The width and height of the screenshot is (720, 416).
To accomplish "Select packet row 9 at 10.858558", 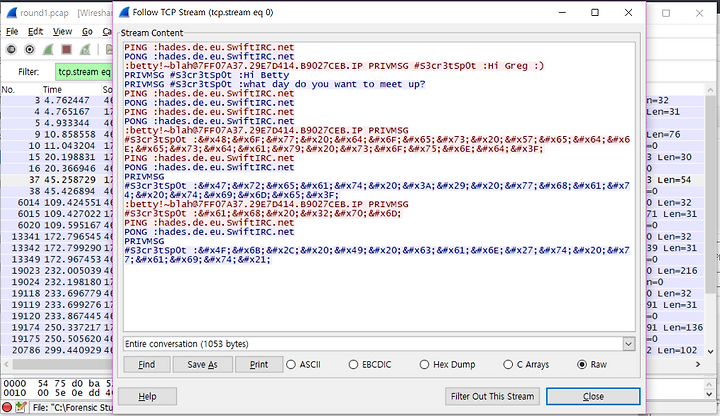I will click(x=56, y=134).
